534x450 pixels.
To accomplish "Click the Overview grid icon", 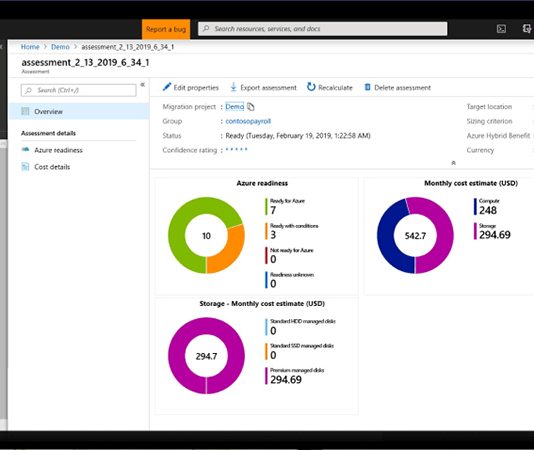I will click(x=25, y=111).
